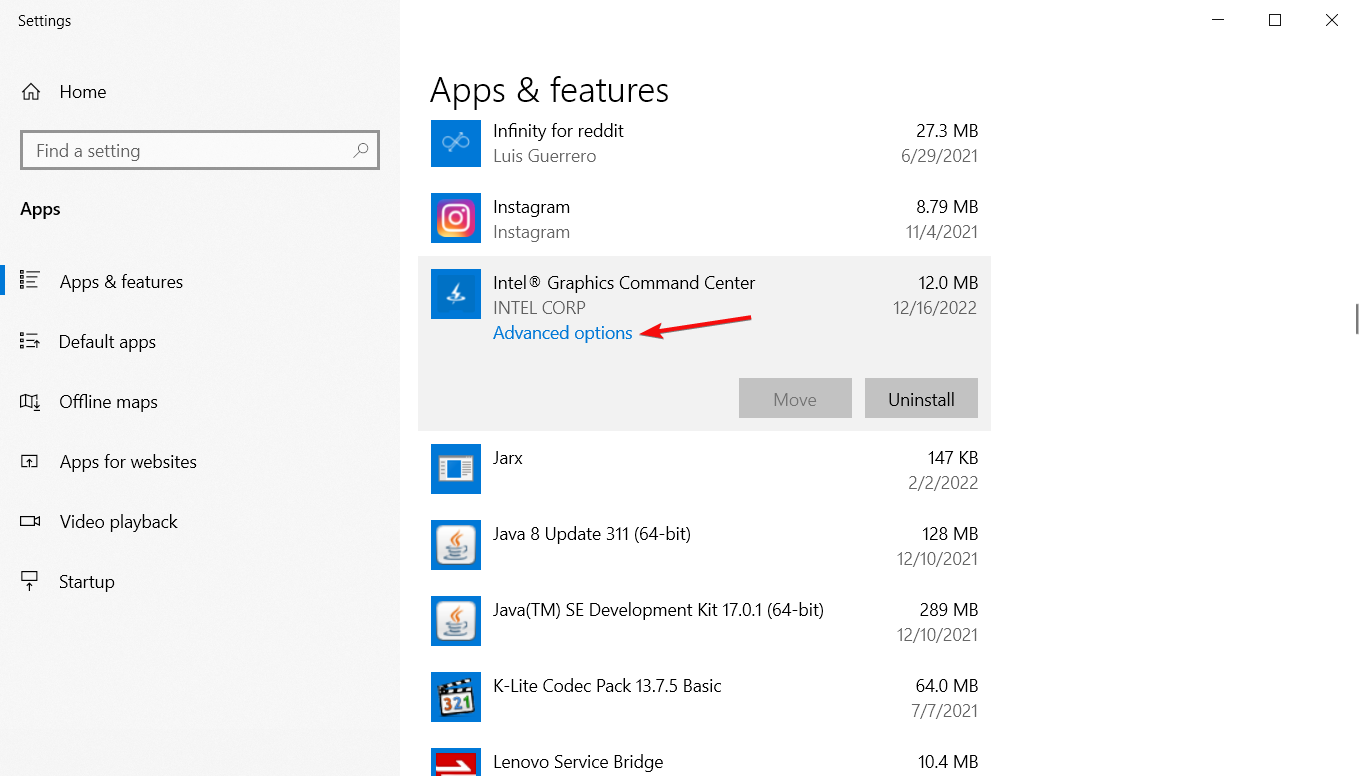Click the Default apps icon

[x=30, y=341]
